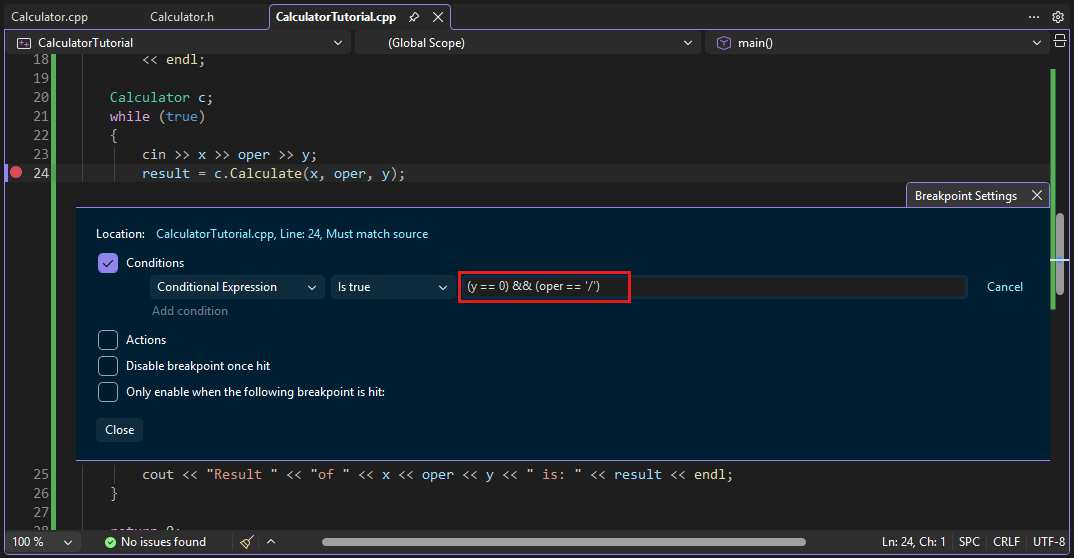Click line number 25 in the gutter
The image size is (1074, 558).
click(x=41, y=474)
